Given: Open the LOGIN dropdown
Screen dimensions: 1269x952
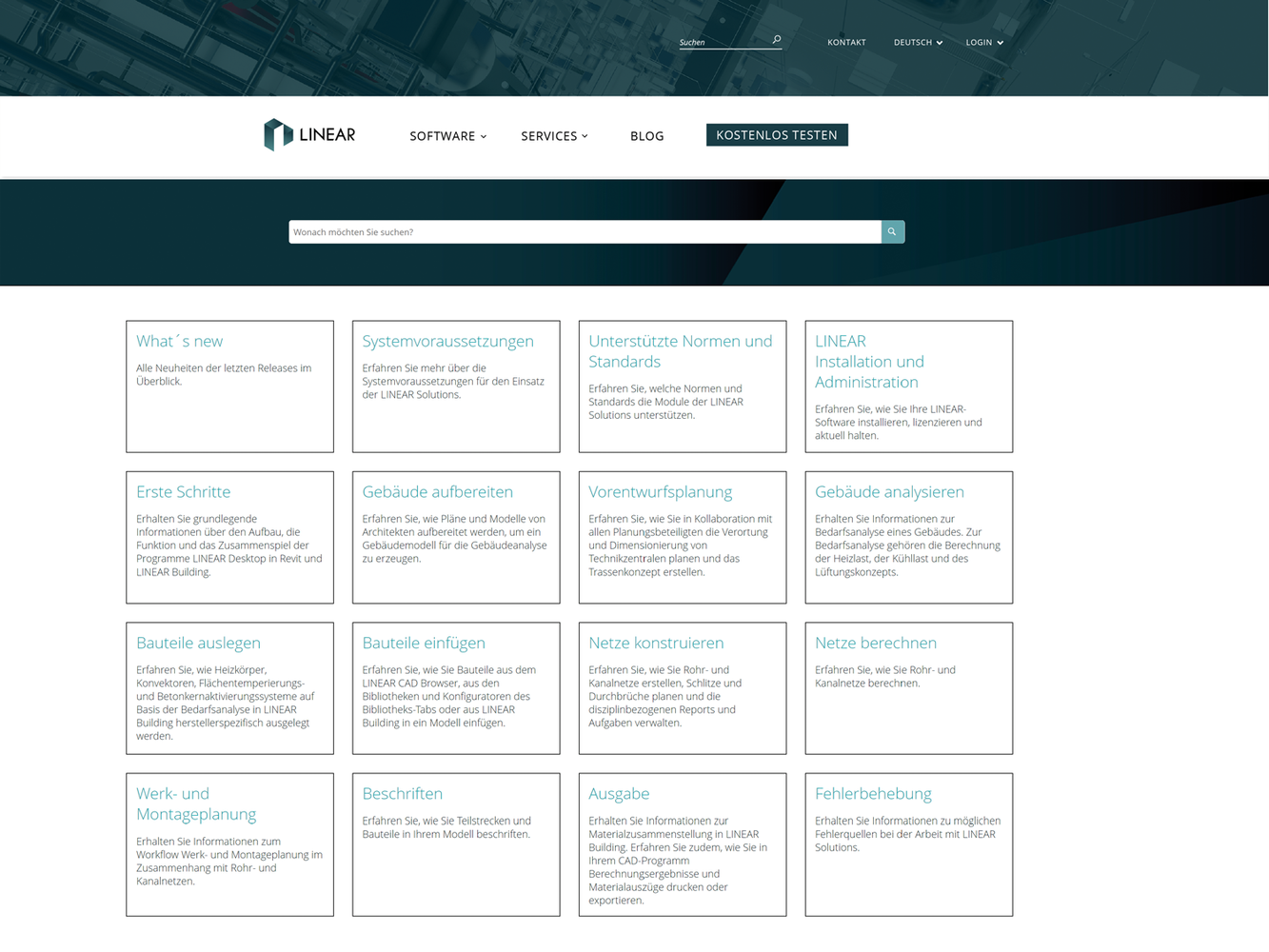Looking at the screenshot, I should (x=984, y=43).
